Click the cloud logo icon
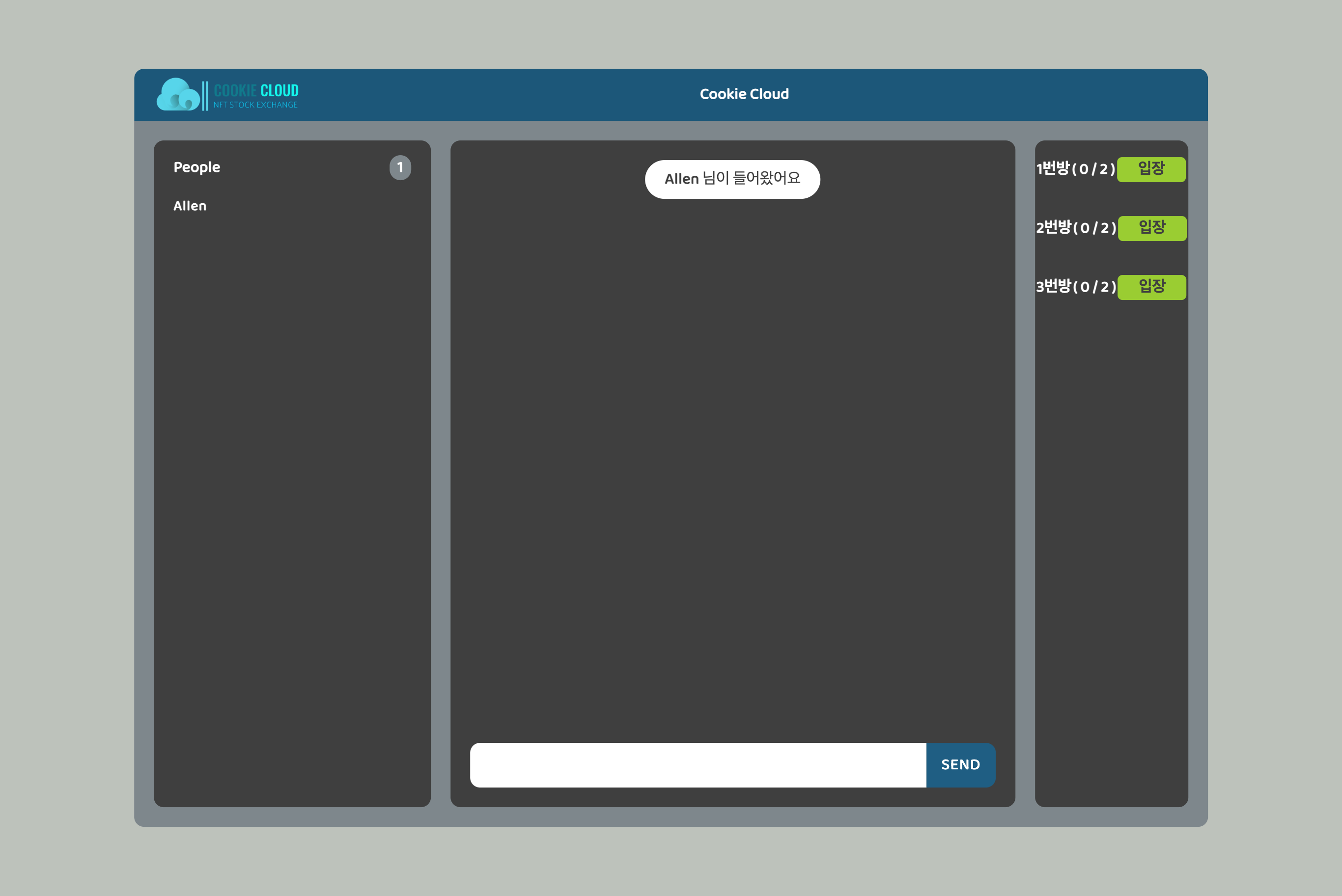This screenshot has height=896, width=1342. (x=178, y=95)
